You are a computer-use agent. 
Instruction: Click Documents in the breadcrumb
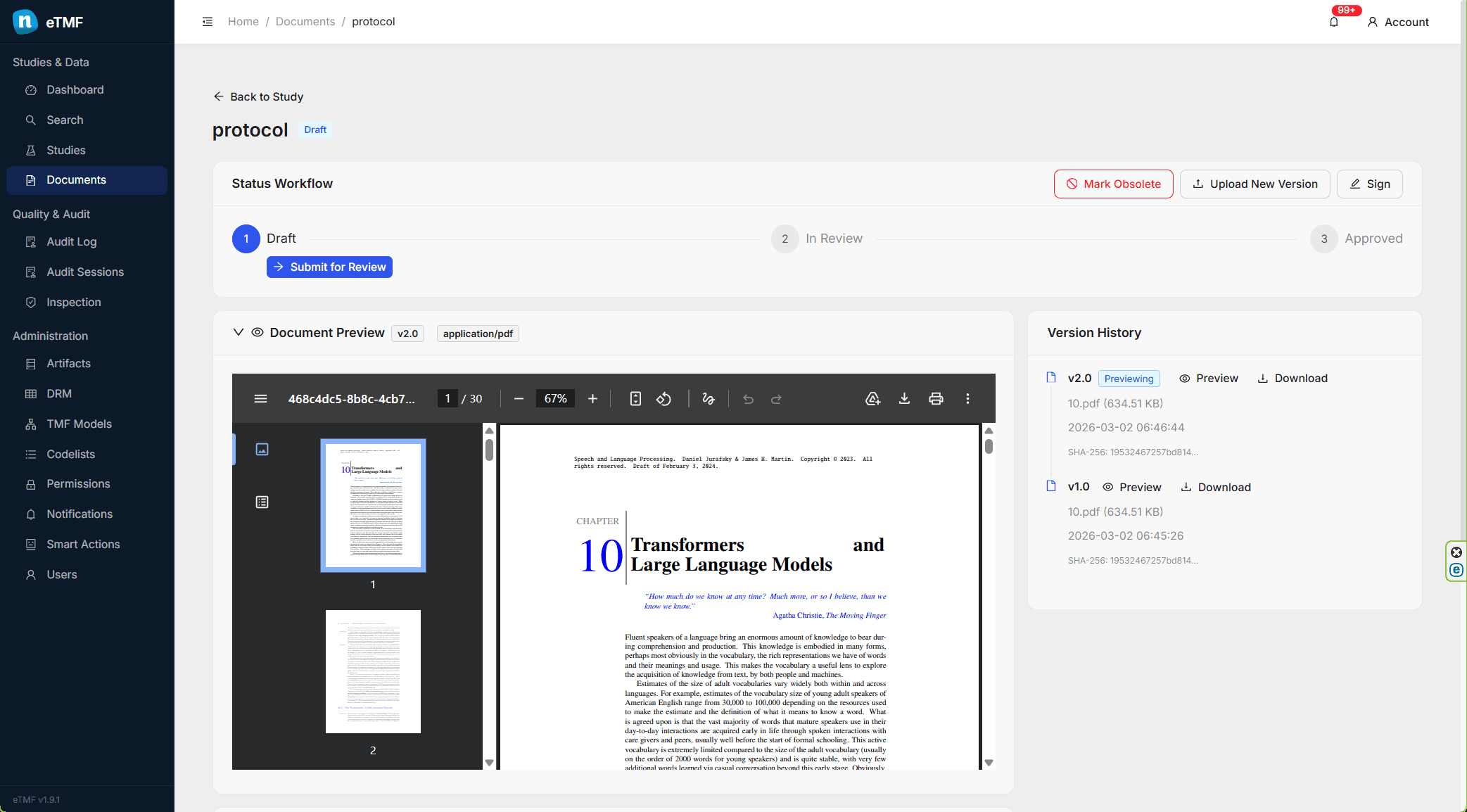[305, 22]
